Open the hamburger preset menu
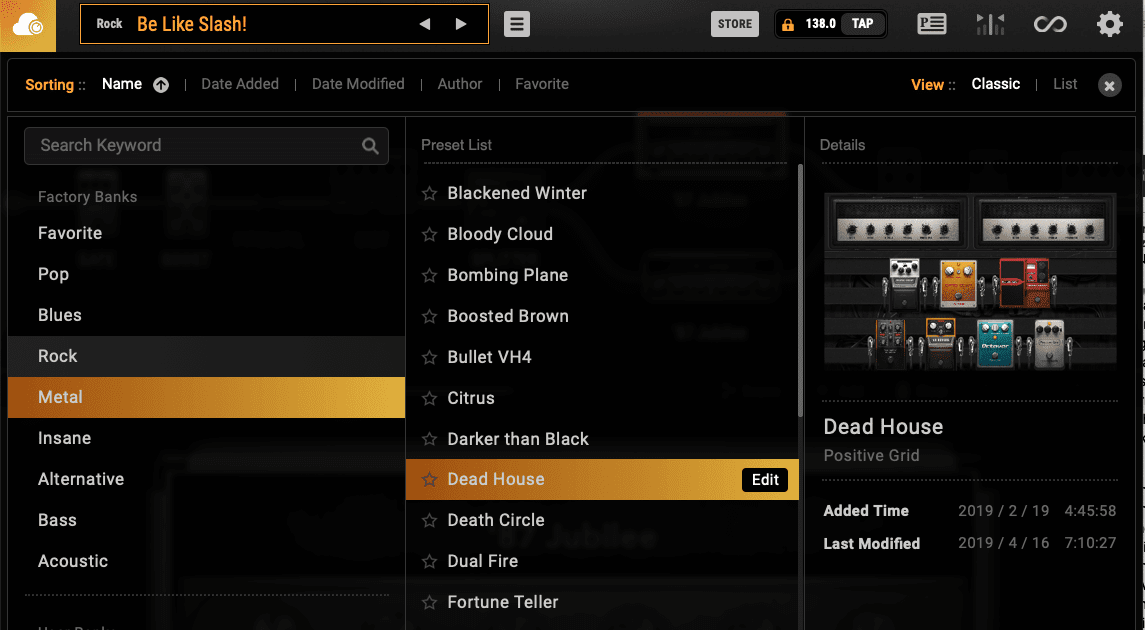 click(516, 24)
